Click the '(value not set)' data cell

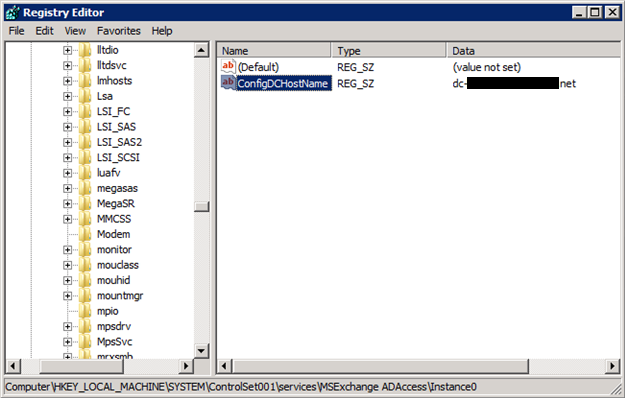(x=487, y=67)
